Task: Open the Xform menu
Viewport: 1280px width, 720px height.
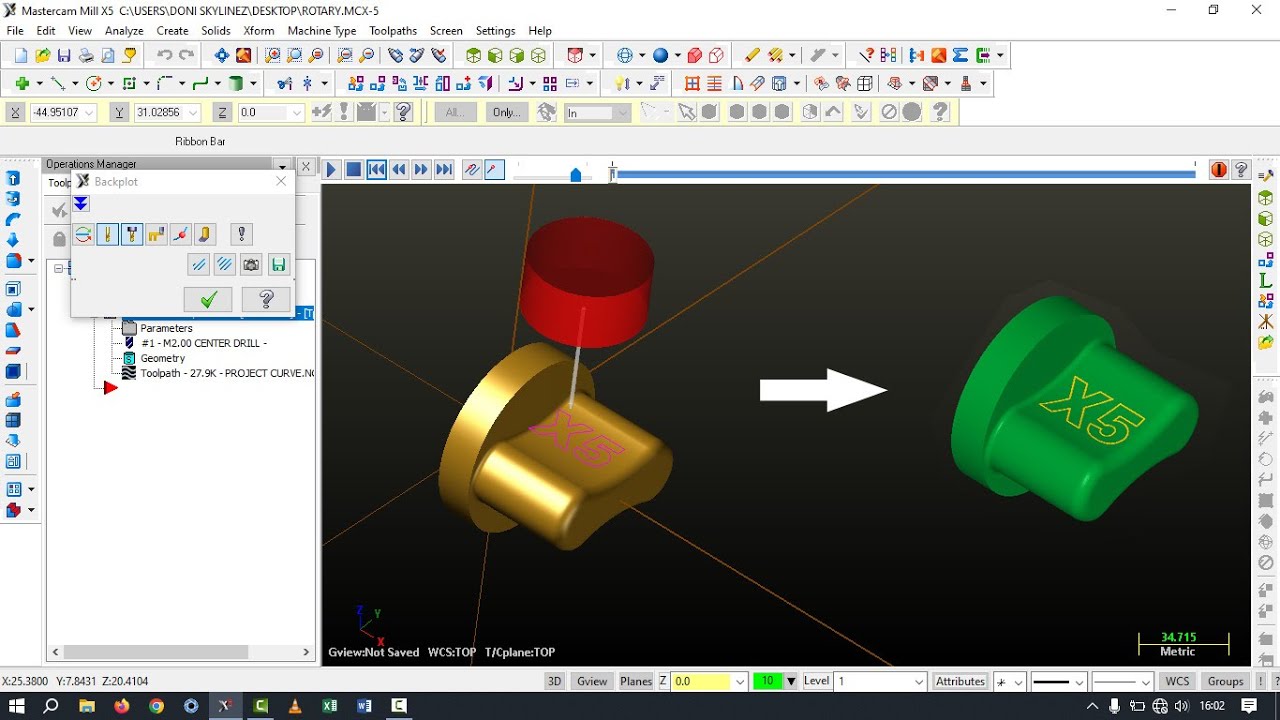Action: pyautogui.click(x=259, y=31)
